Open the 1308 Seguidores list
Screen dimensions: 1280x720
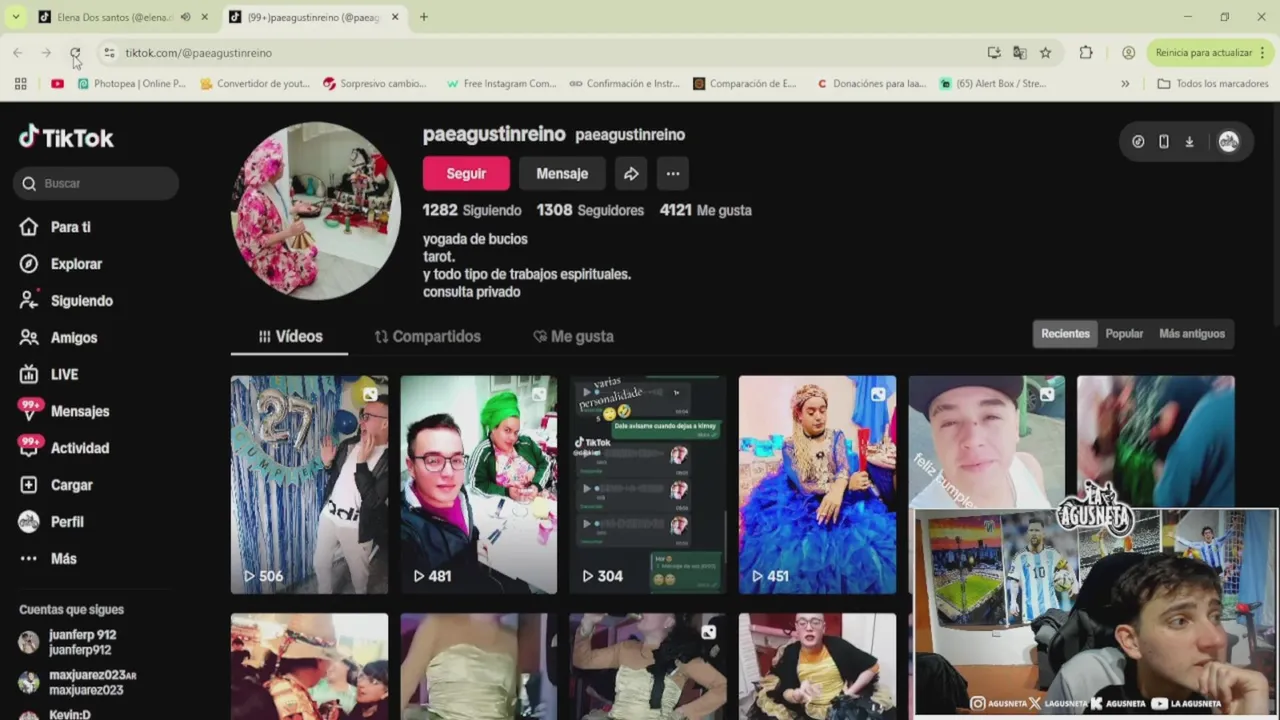click(590, 210)
